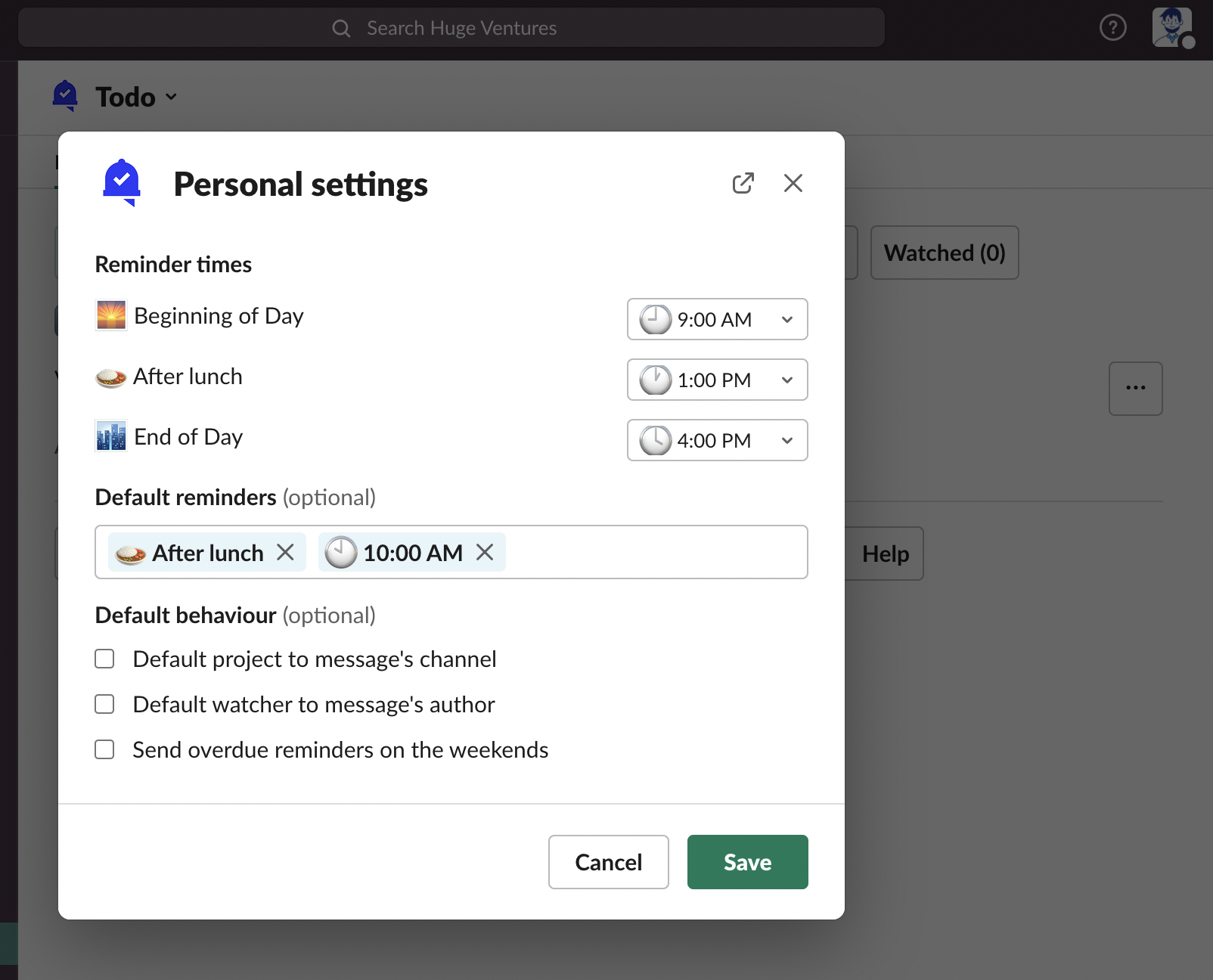Check Default watcher to message's author
This screenshot has width=1213, height=980.
104,705
